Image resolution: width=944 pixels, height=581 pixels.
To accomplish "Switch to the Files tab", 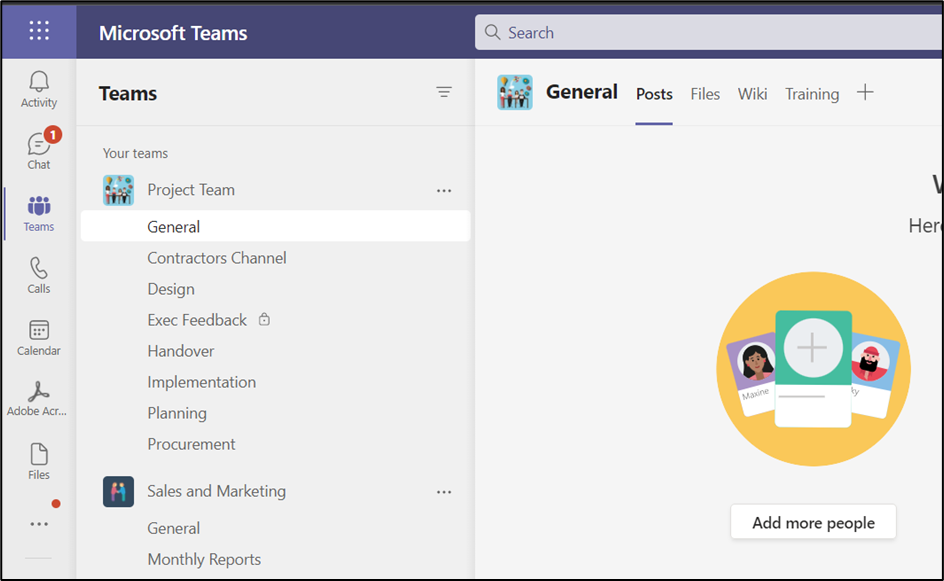I will point(705,94).
